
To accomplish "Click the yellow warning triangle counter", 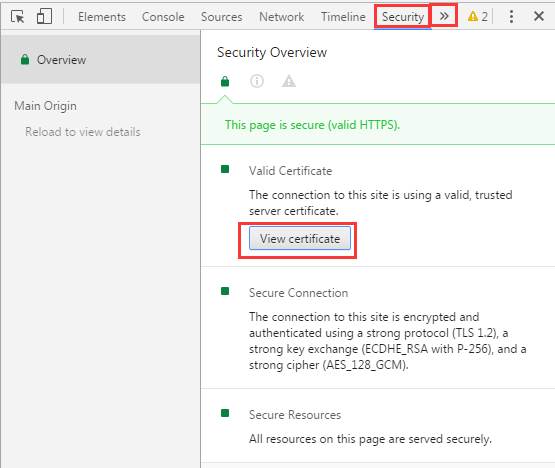I will tap(477, 16).
